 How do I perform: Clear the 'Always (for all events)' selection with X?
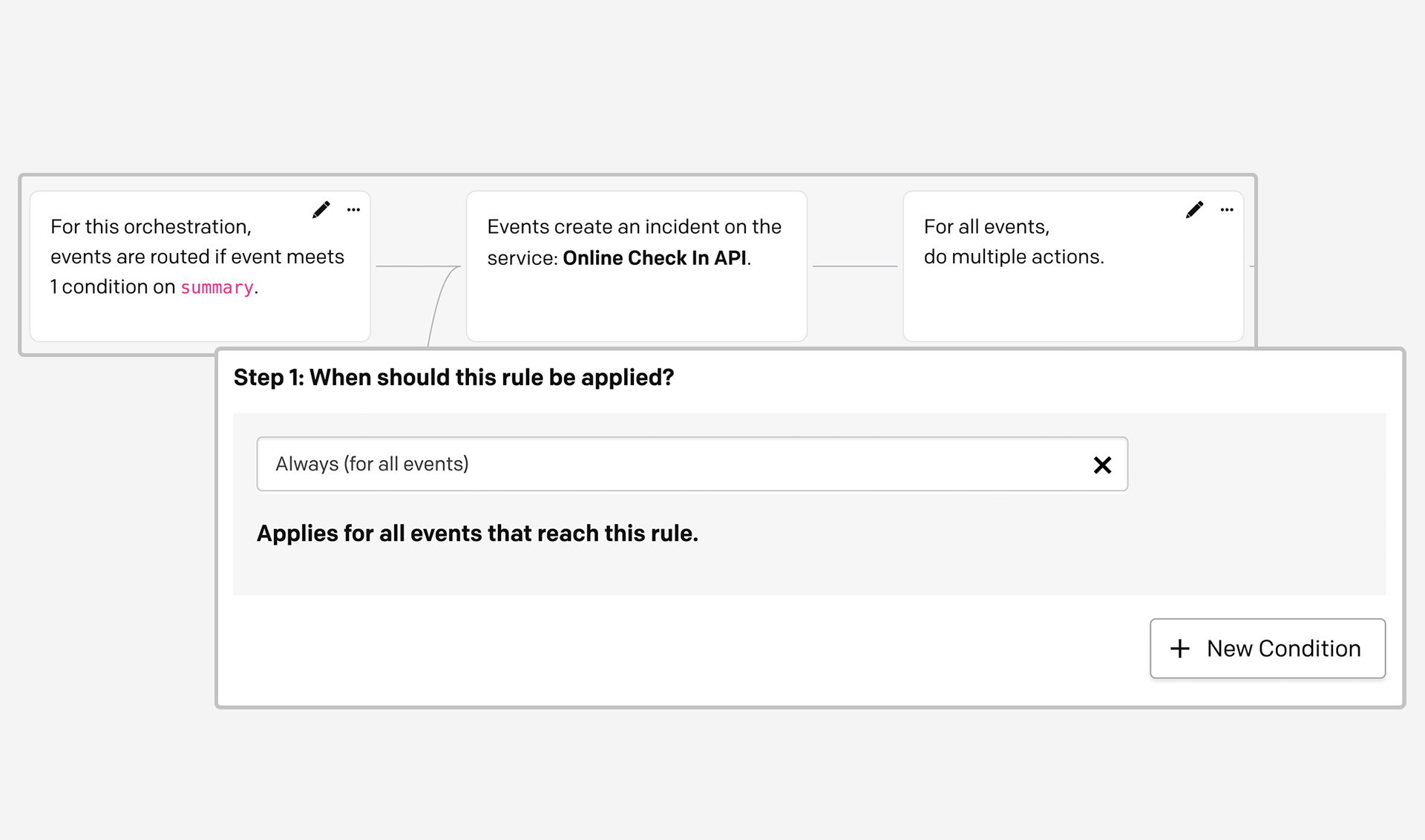pos(1102,465)
